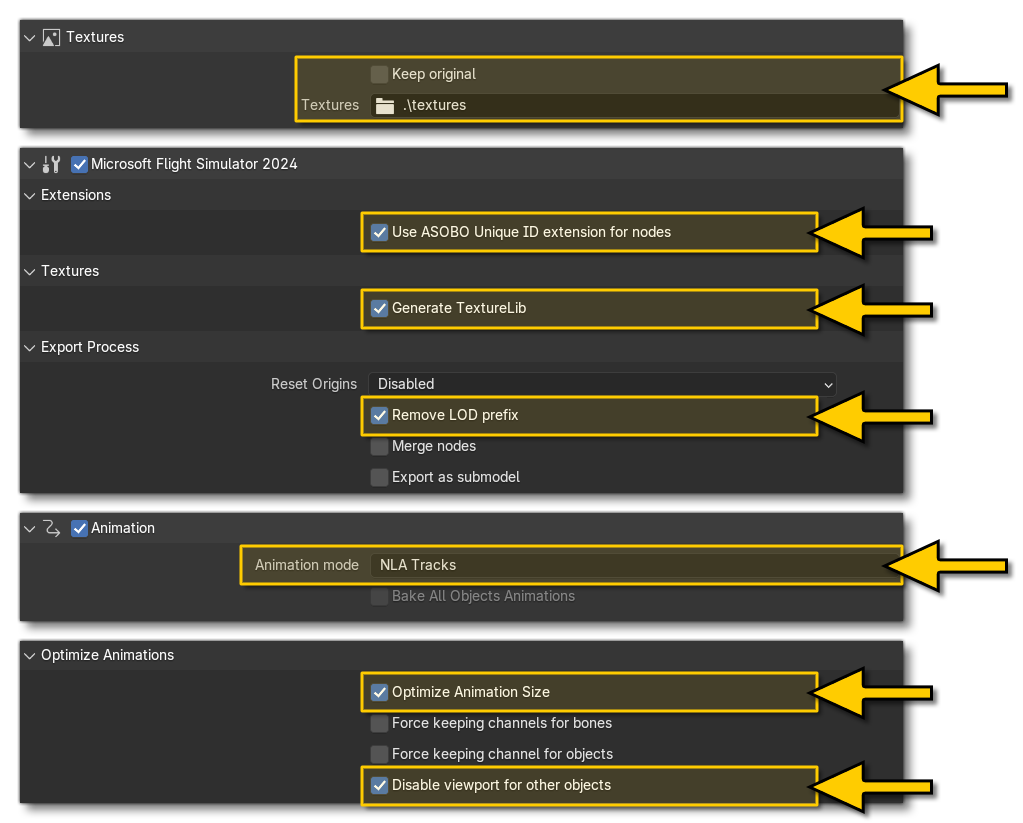Viewport: 1023px width, 823px height.
Task: Enable Force keeping channel for objects
Action: [x=379, y=754]
